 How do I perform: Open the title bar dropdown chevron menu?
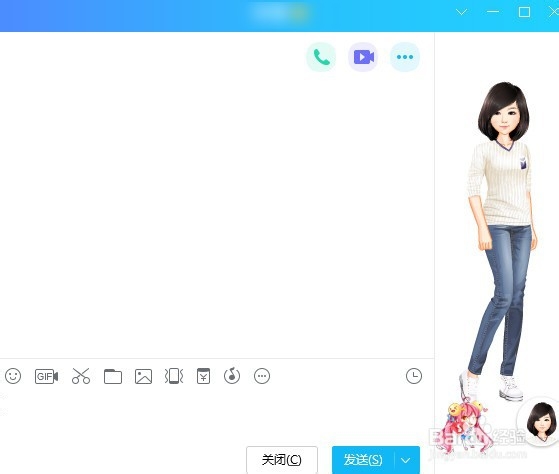(x=461, y=12)
